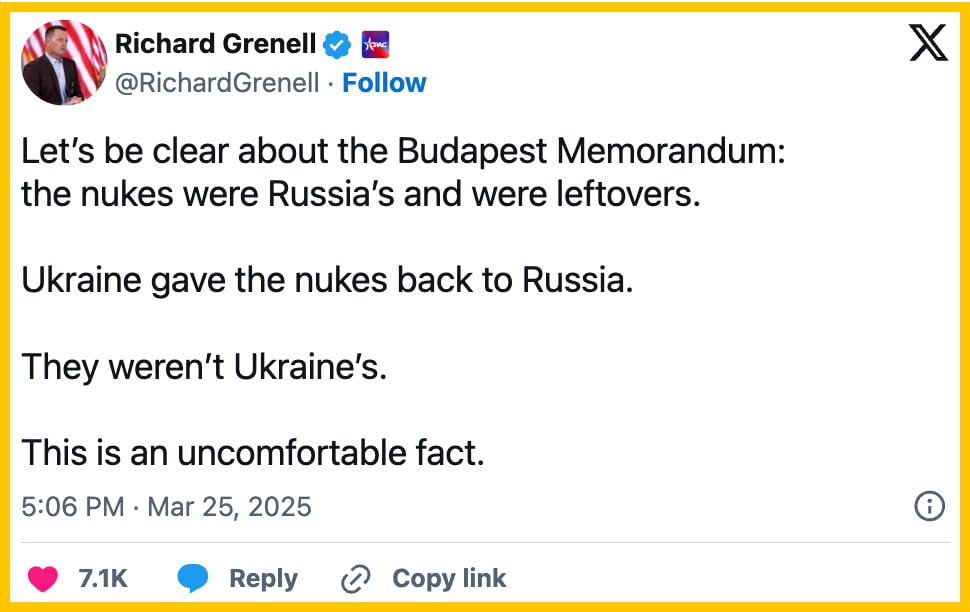
Task: Click "Ukraine gave the nukes back to Russia."
Action: 327,280
